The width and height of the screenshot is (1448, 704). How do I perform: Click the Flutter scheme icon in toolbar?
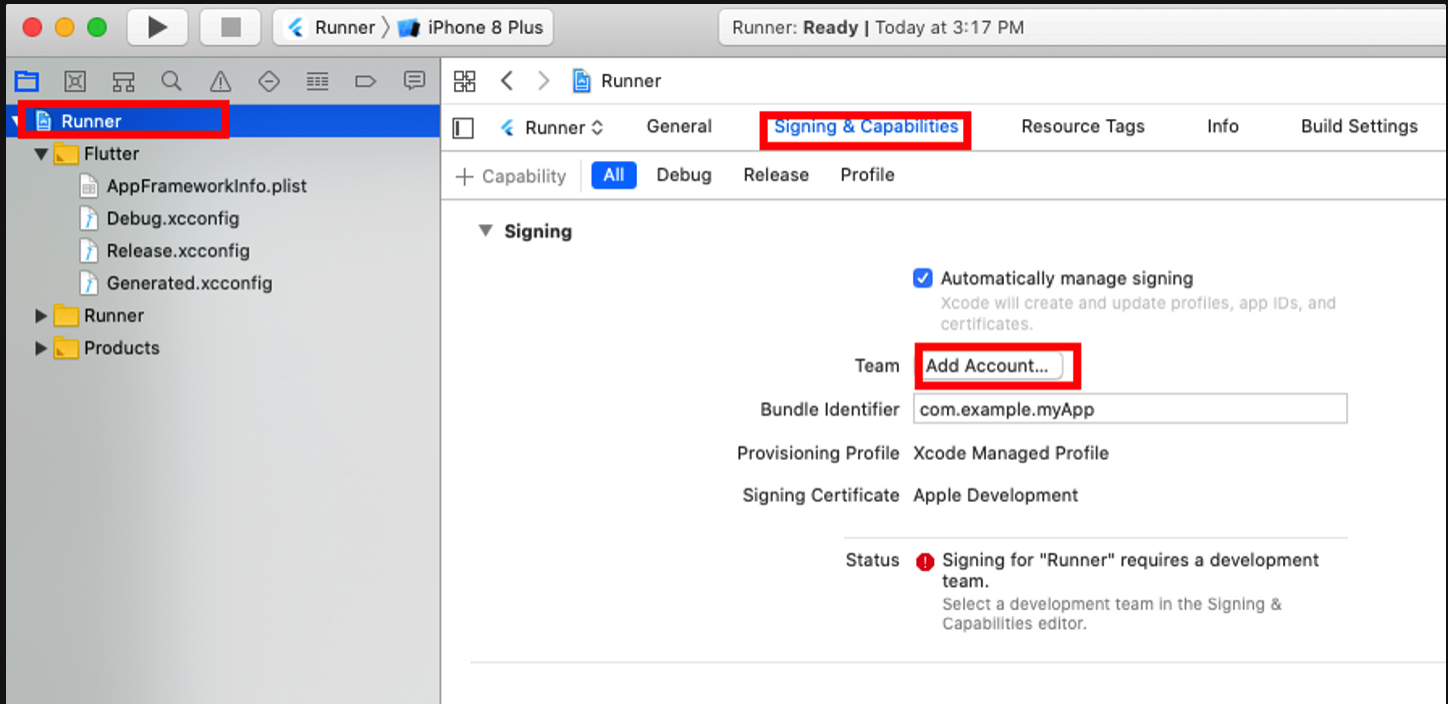(x=296, y=27)
